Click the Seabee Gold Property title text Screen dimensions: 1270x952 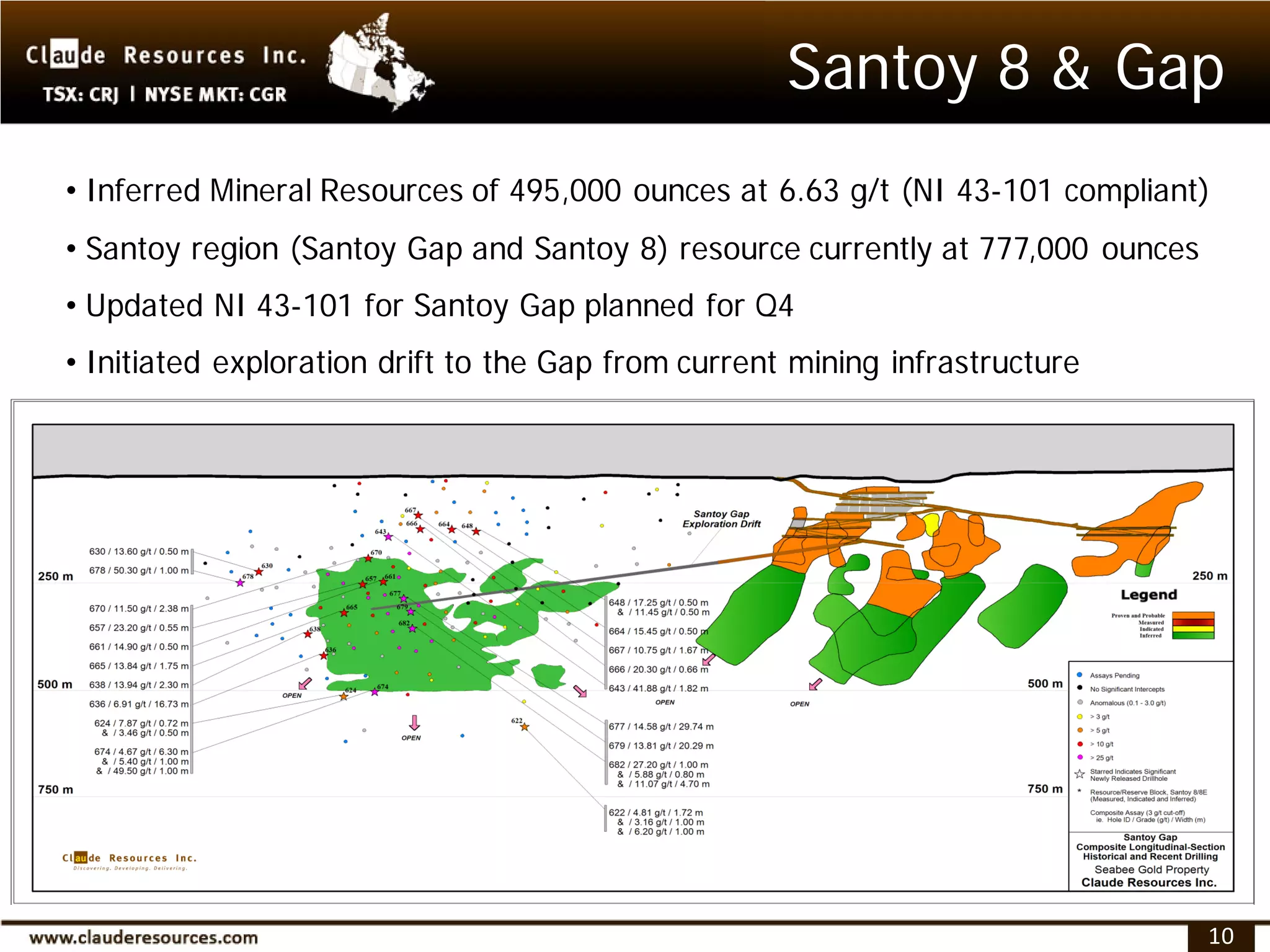pyautogui.click(x=1152, y=870)
